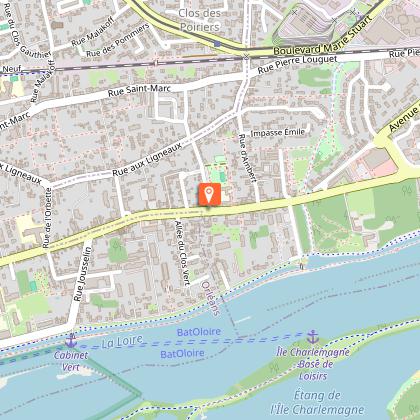Click the La Loire river label

(122, 341)
